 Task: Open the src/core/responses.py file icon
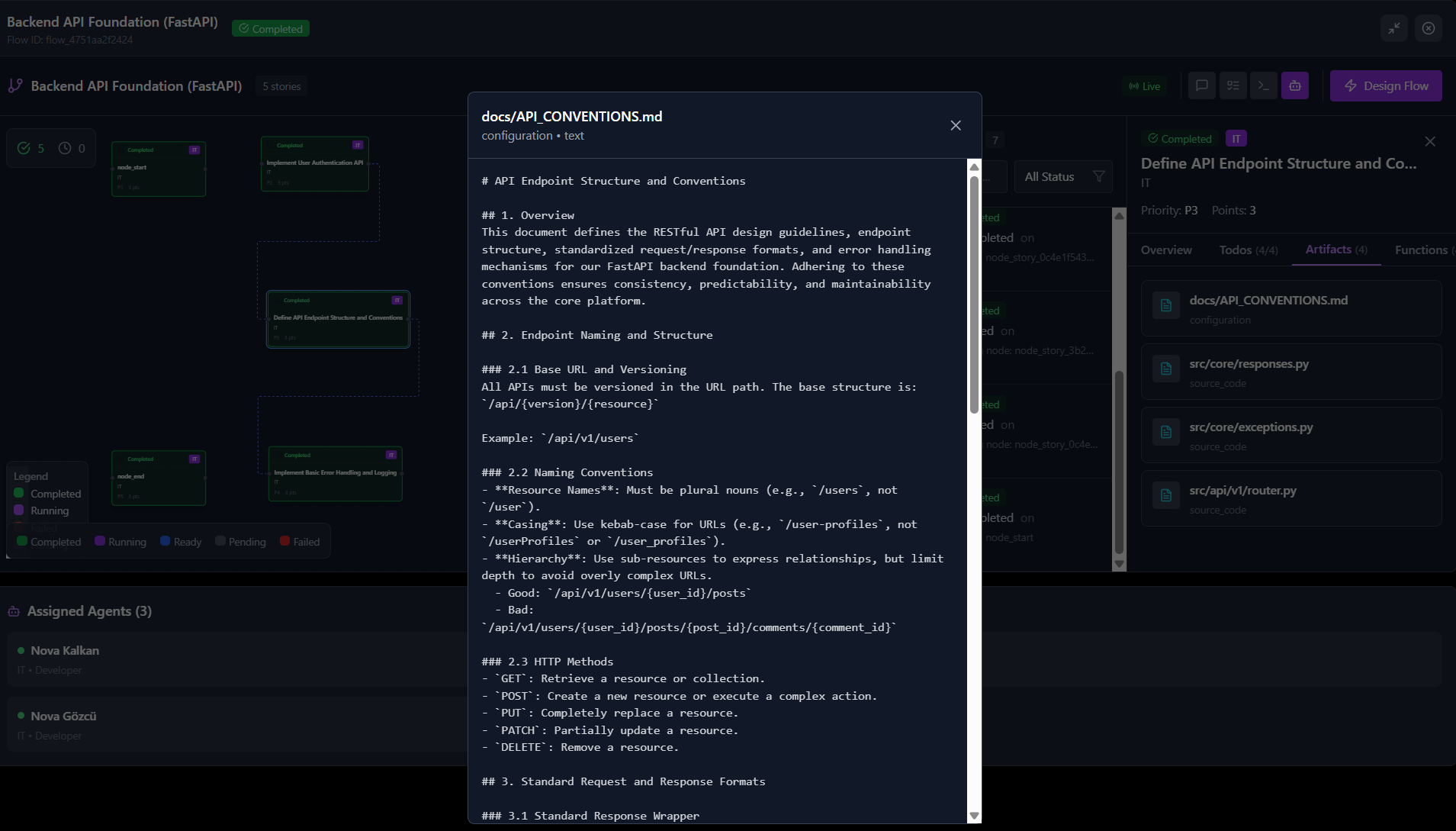[x=1166, y=369]
